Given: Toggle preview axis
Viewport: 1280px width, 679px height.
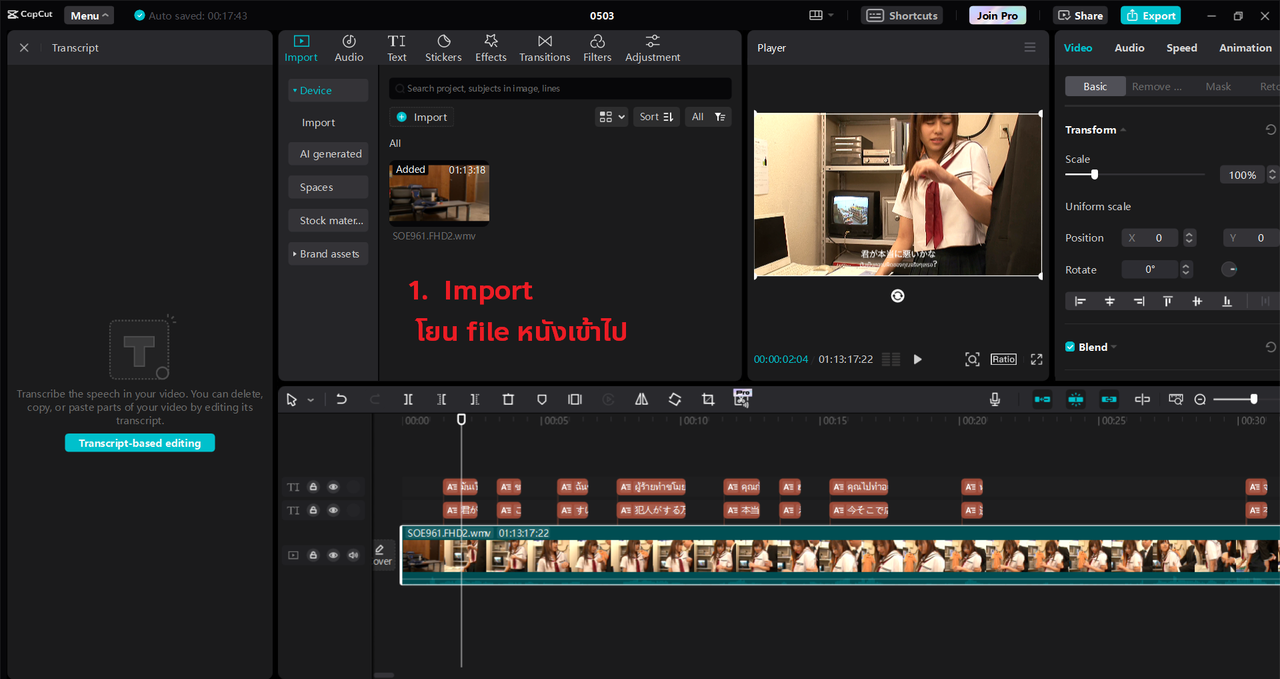Looking at the screenshot, I should (1142, 399).
